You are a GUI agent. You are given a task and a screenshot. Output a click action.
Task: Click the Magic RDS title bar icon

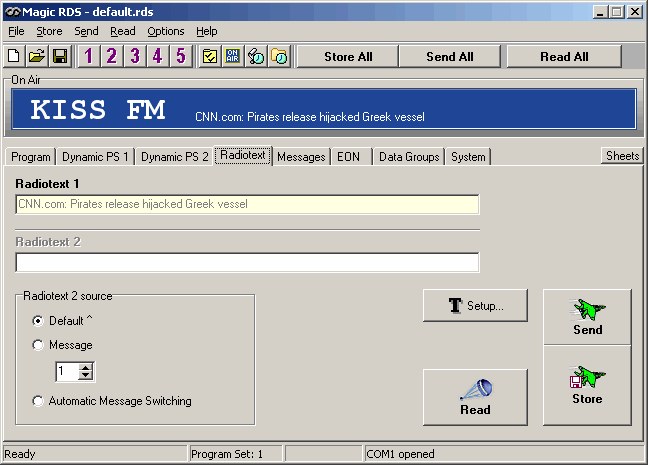click(x=12, y=12)
